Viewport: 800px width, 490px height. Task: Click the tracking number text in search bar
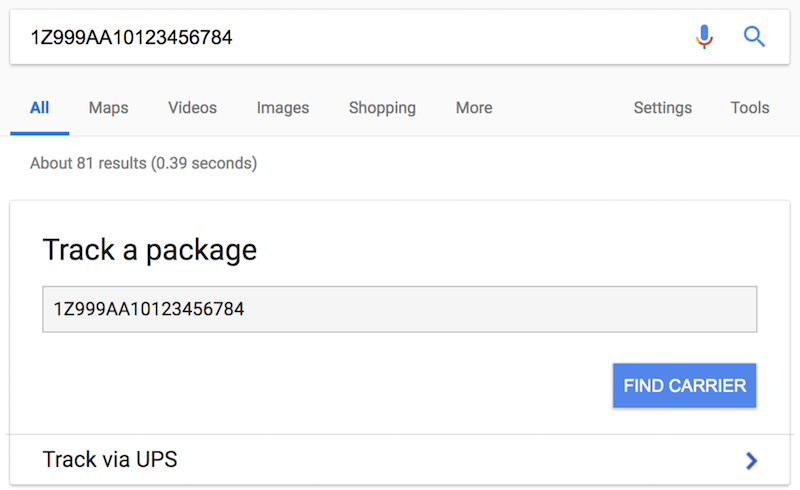pos(131,38)
